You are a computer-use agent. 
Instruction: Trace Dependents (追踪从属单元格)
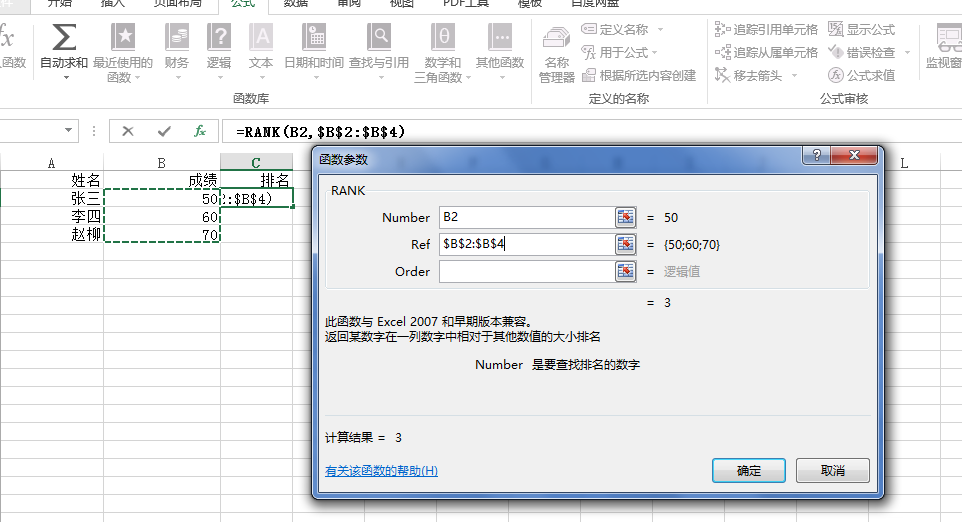click(766, 52)
